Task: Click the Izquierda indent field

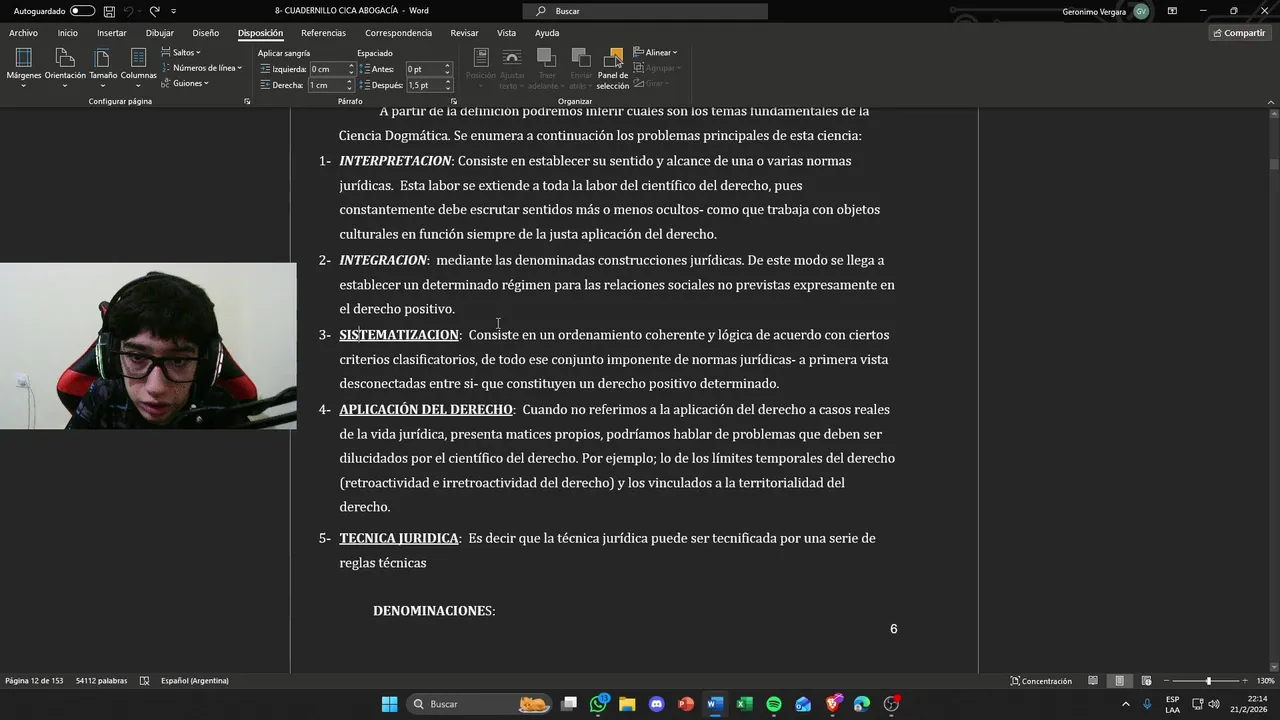Action: [327, 69]
